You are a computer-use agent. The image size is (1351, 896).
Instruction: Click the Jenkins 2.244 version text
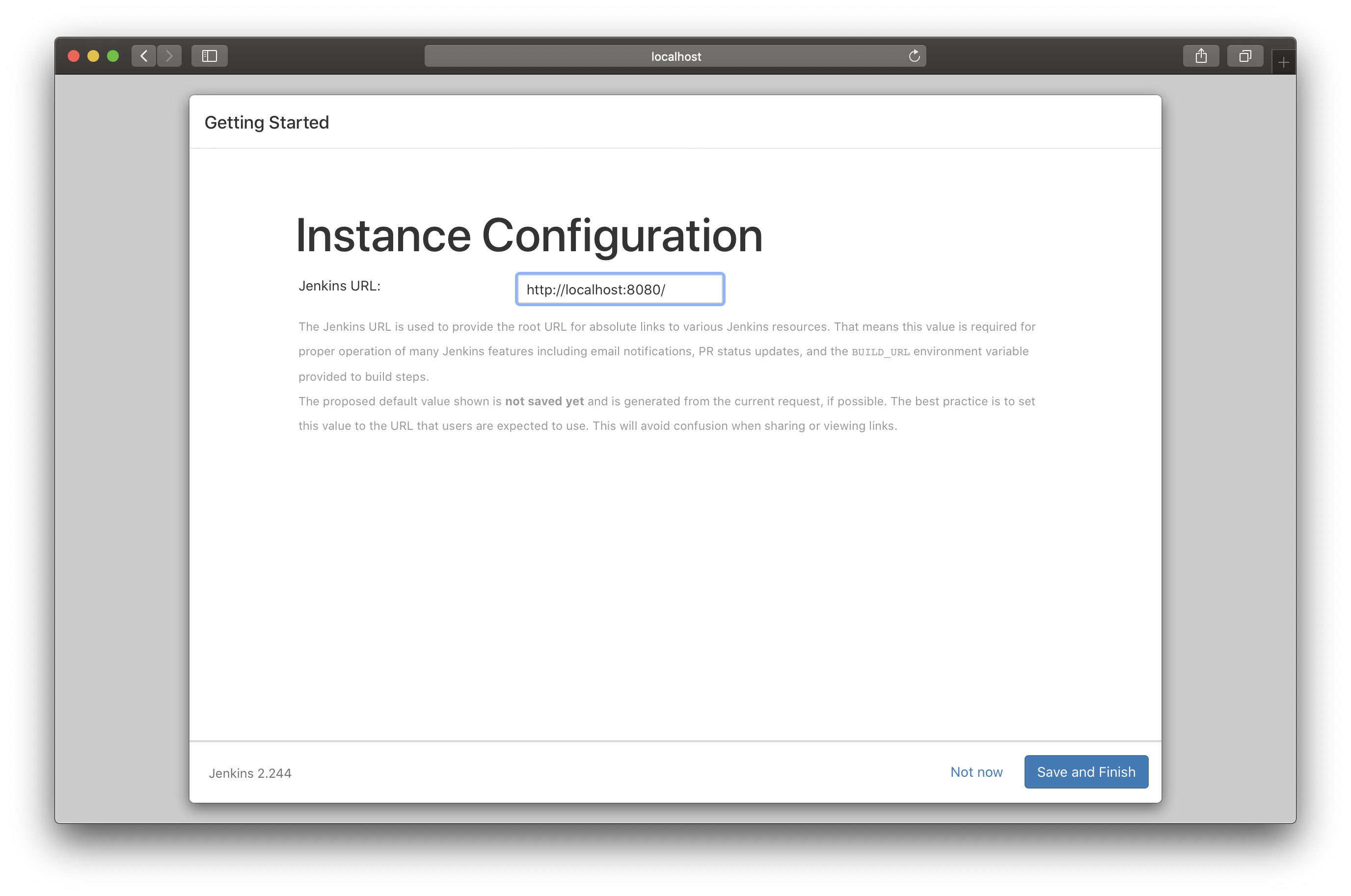[250, 773]
